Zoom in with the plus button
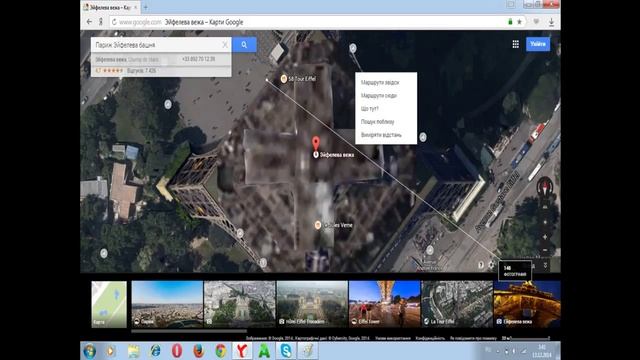The width and height of the screenshot is (640, 360). (545, 237)
